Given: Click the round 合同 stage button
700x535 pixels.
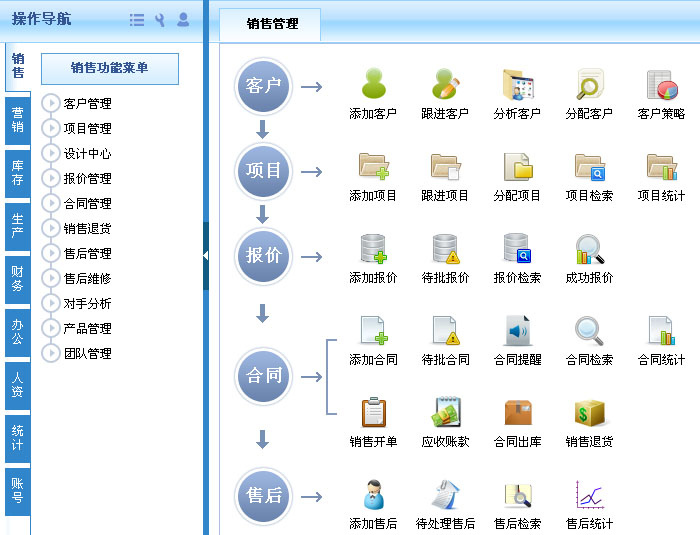Looking at the screenshot, I should click(264, 376).
